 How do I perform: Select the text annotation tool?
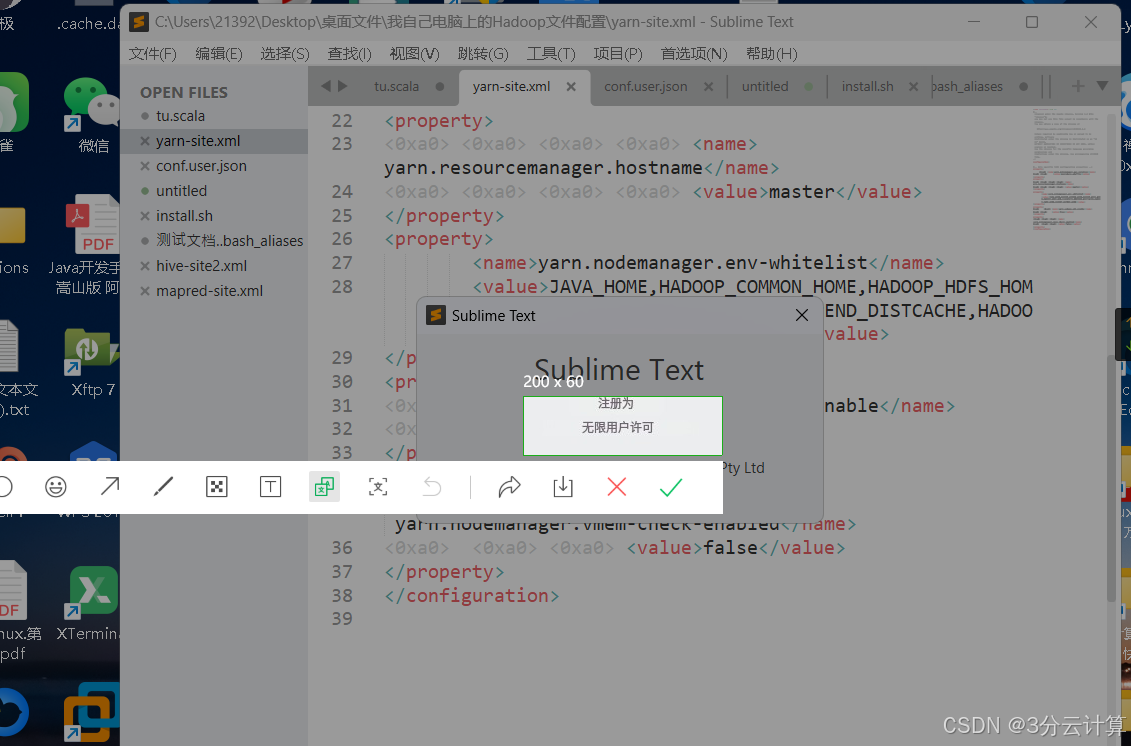(270, 487)
